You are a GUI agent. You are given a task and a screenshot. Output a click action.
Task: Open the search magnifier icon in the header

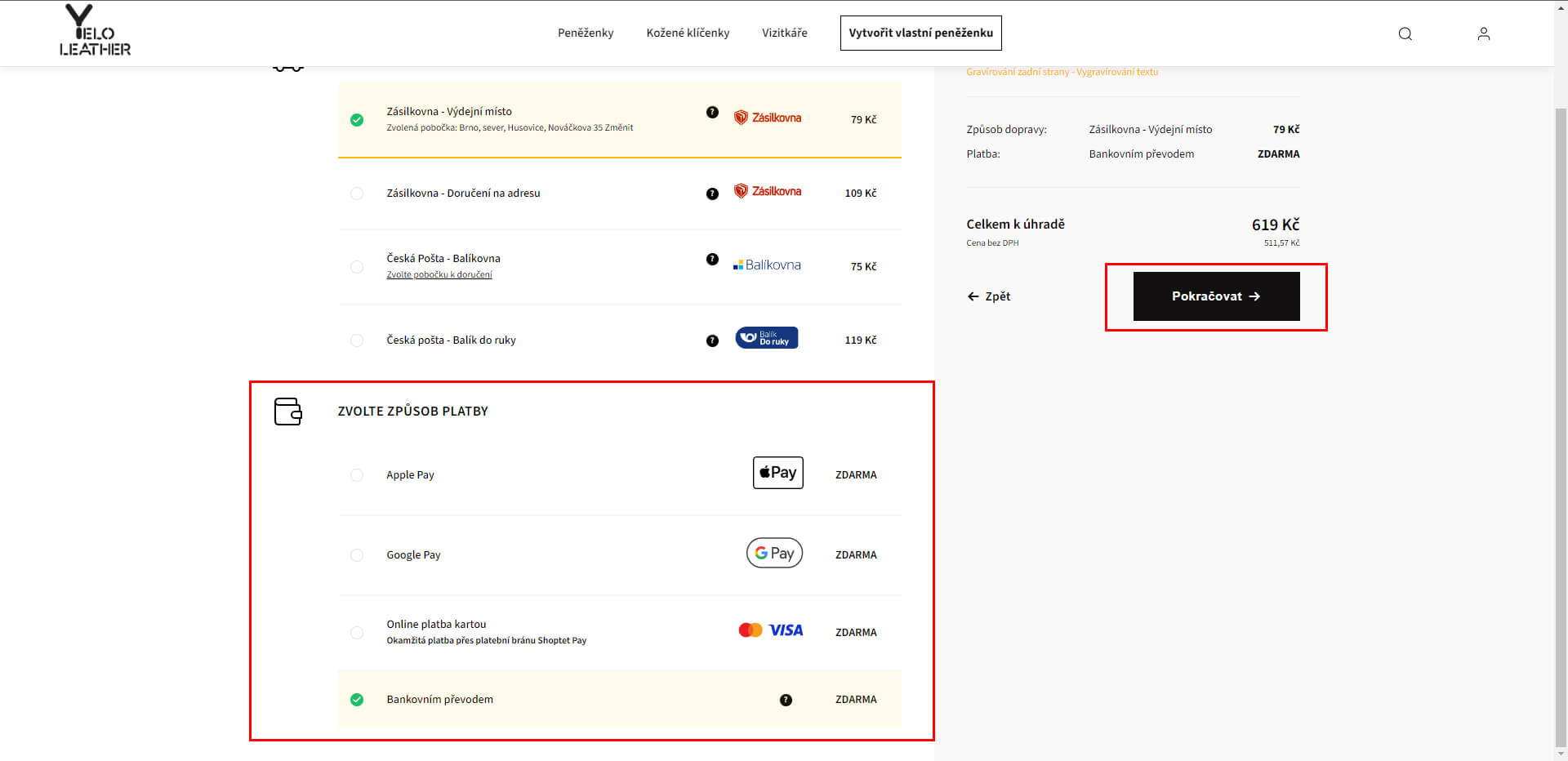(x=1405, y=33)
